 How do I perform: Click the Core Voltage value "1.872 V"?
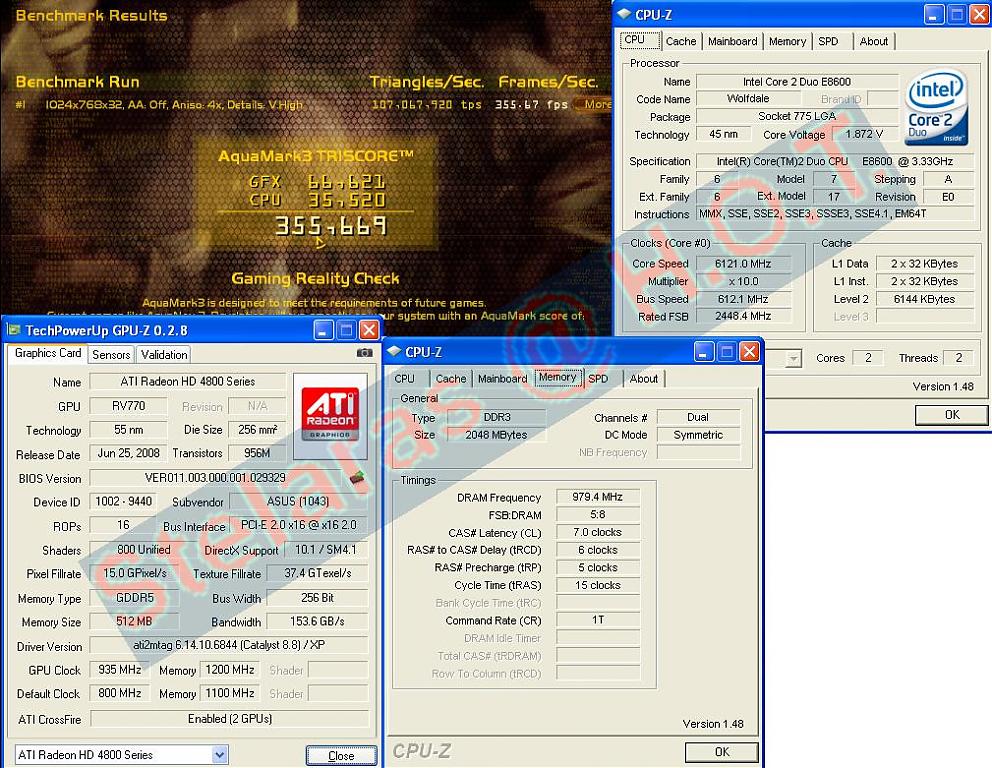(x=864, y=134)
